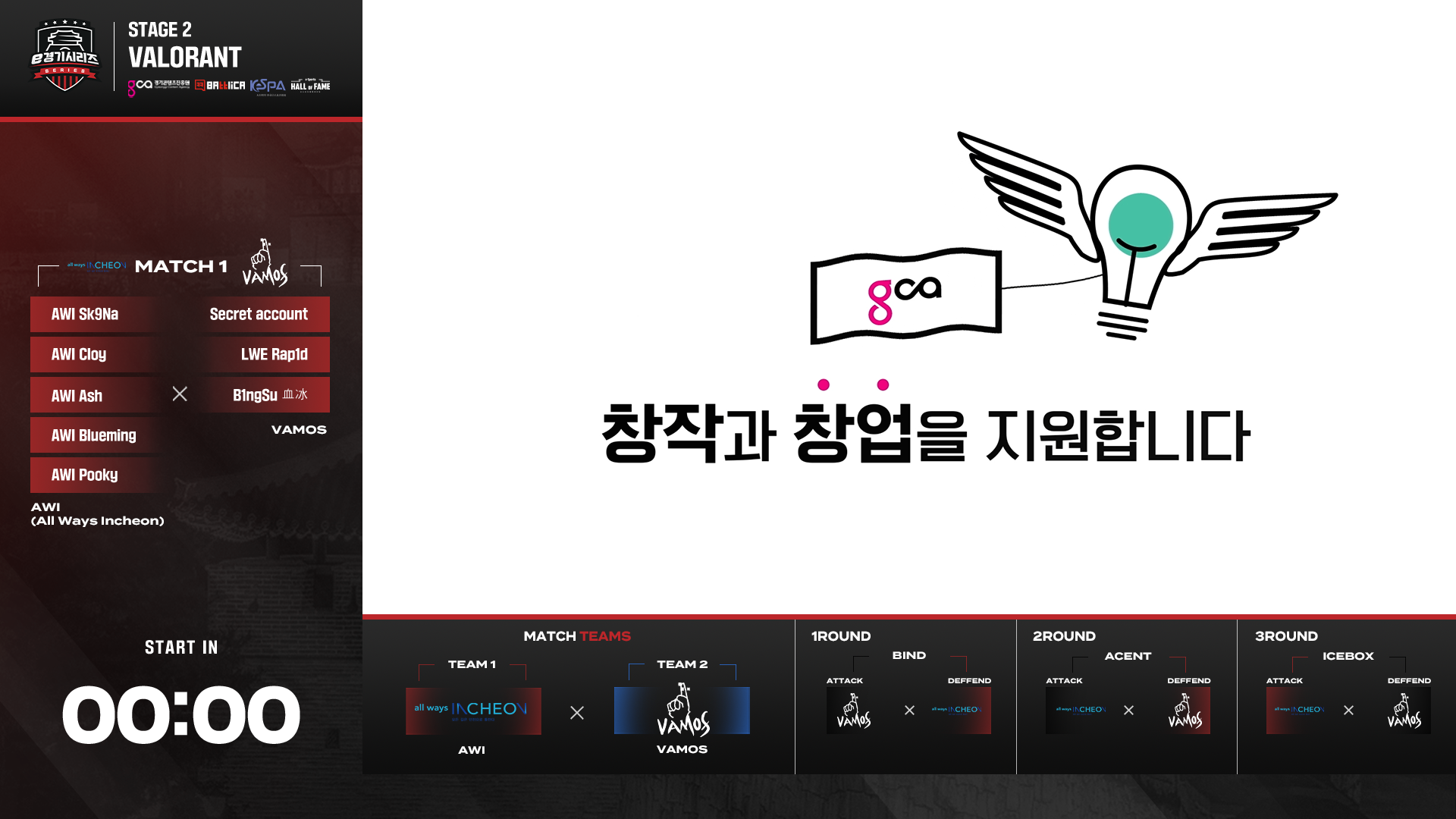Click the ACENT map name

click(x=1128, y=656)
